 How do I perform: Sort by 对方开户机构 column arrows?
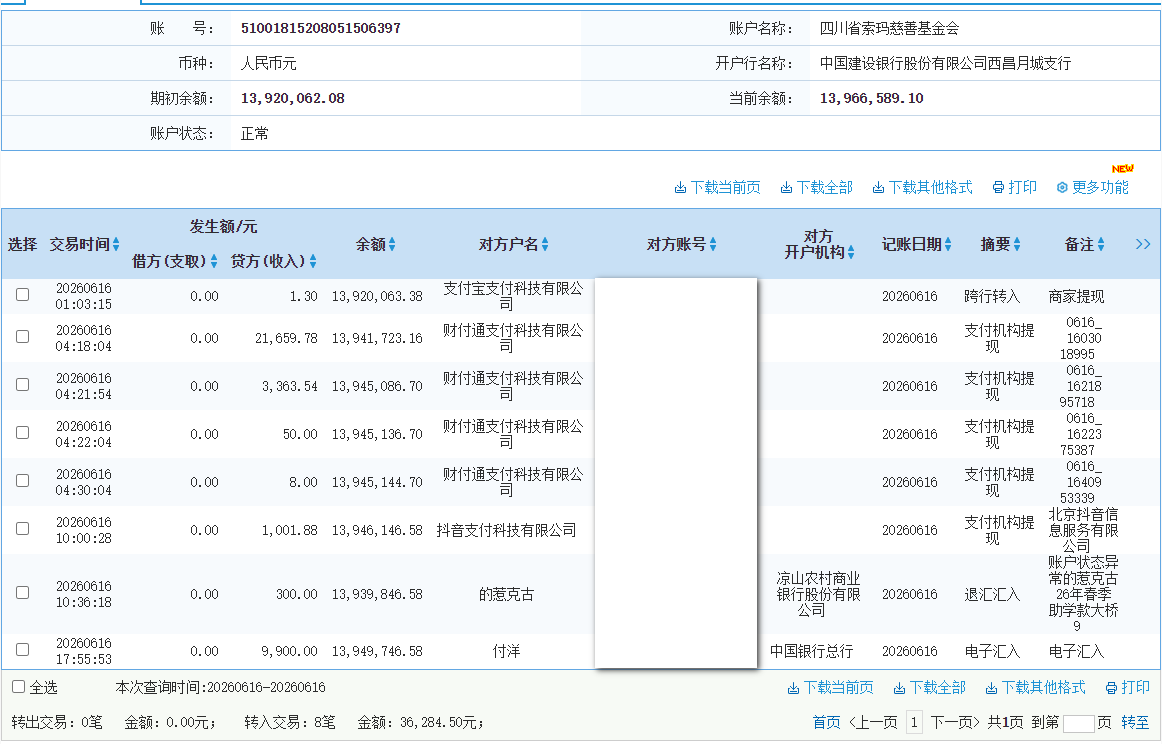click(x=851, y=253)
